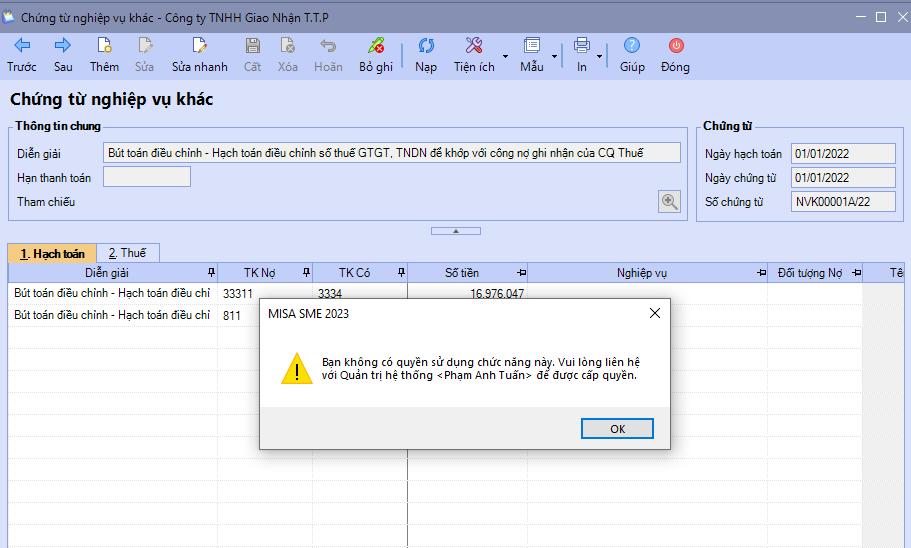Screen dimensions: 911x548
Task: Open Tiện ích utilities tool
Action: pyautogui.click(x=474, y=45)
